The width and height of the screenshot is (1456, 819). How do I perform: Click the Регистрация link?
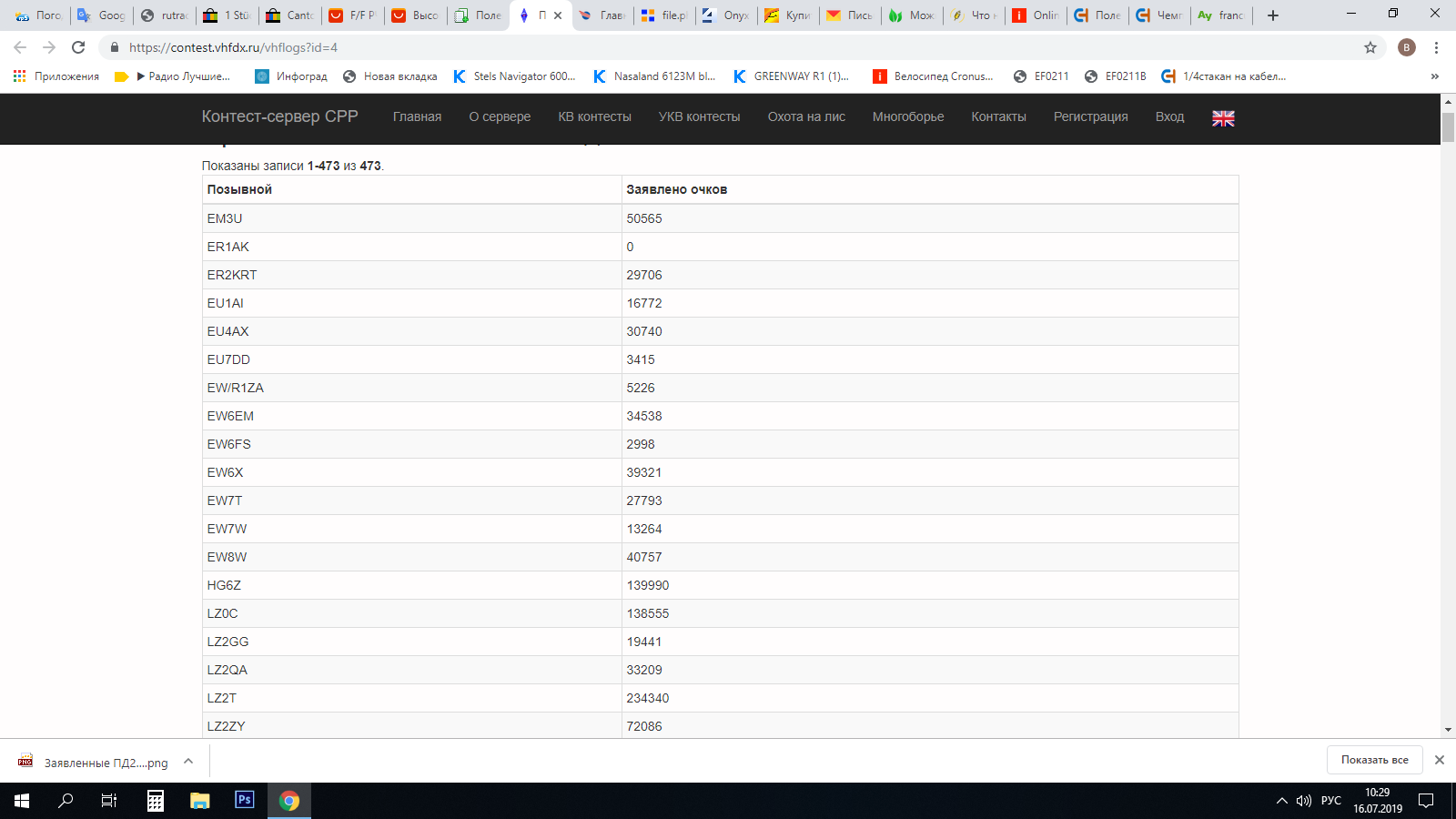[1090, 116]
